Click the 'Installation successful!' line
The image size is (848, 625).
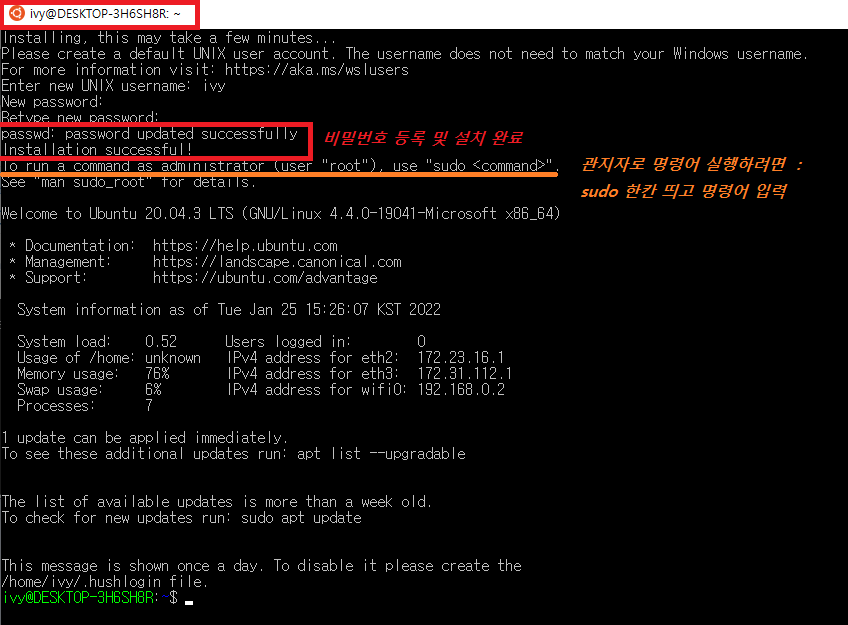point(97,150)
